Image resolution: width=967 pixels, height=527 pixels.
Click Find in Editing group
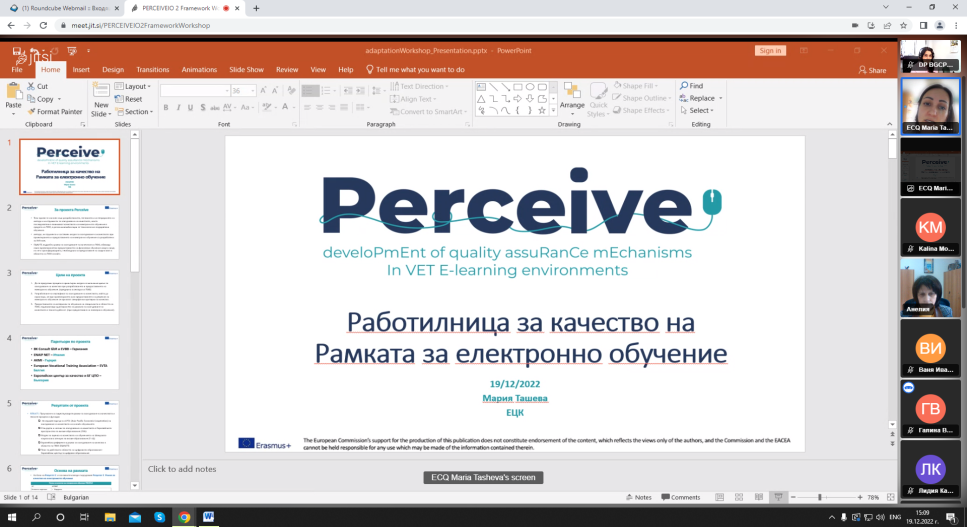coord(691,86)
